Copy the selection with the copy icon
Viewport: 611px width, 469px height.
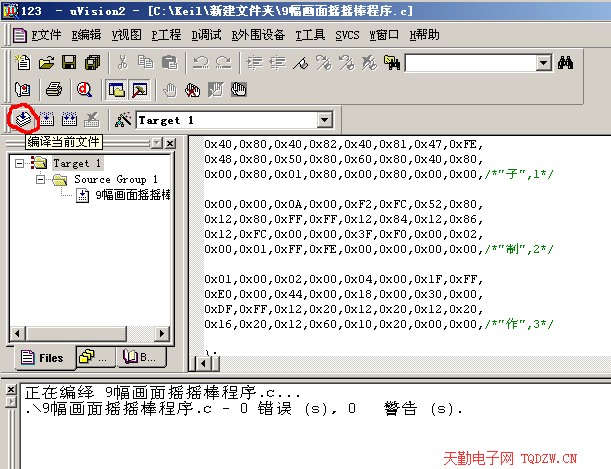point(145,62)
